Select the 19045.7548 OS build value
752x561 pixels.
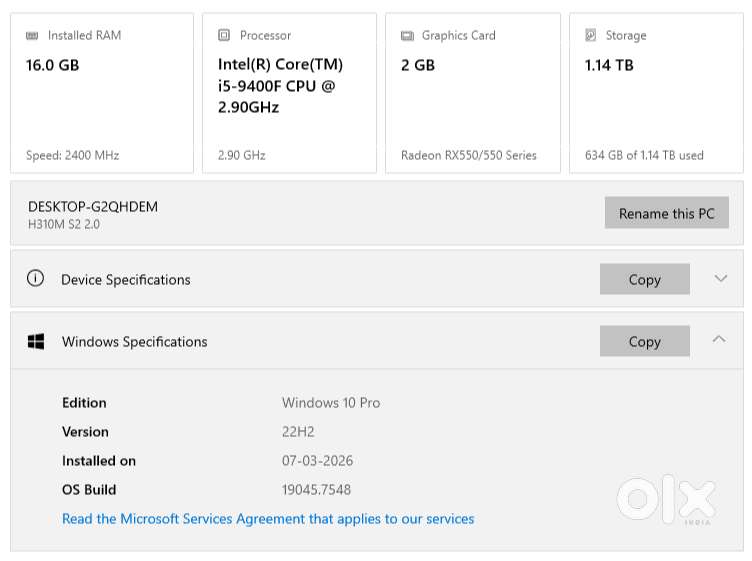click(316, 490)
